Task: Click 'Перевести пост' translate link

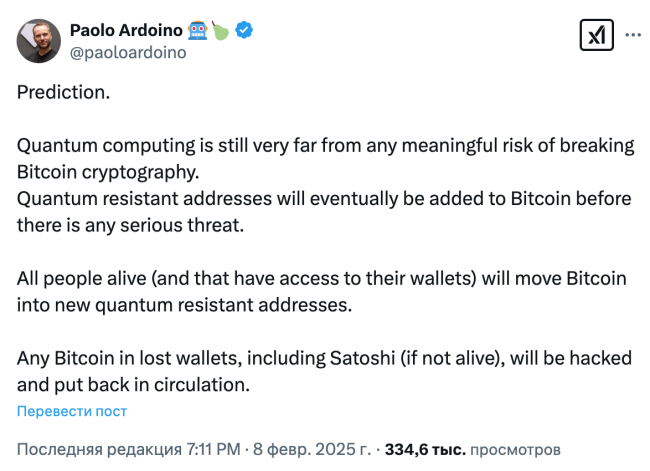Action: (72, 411)
